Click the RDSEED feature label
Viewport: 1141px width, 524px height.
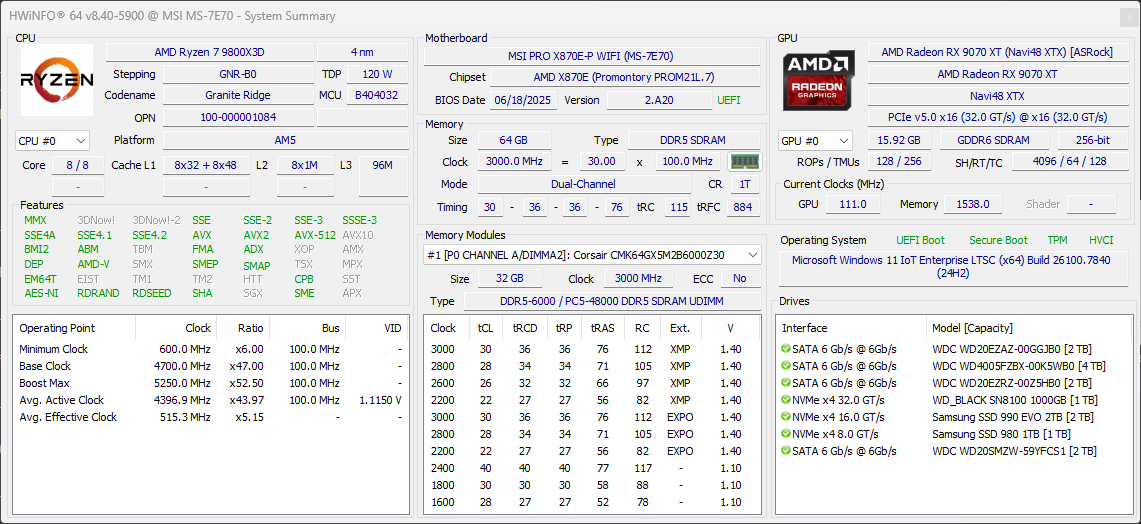(x=152, y=293)
